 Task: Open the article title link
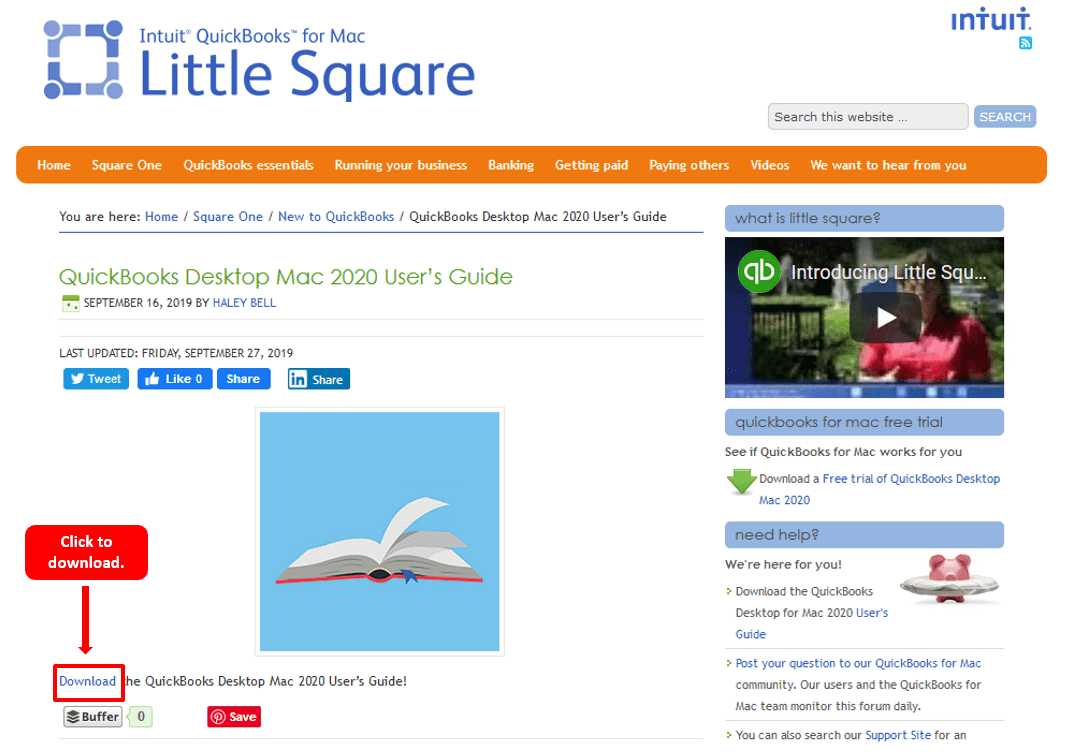(x=285, y=276)
